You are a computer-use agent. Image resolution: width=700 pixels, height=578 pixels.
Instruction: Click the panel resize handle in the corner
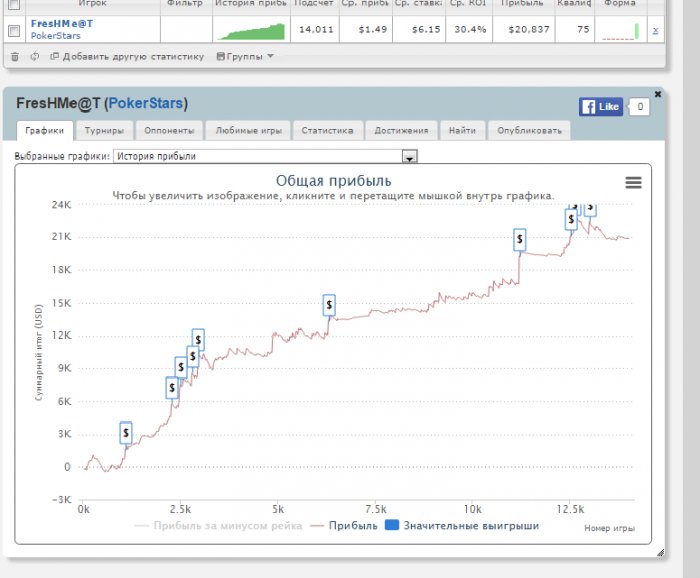[660, 553]
